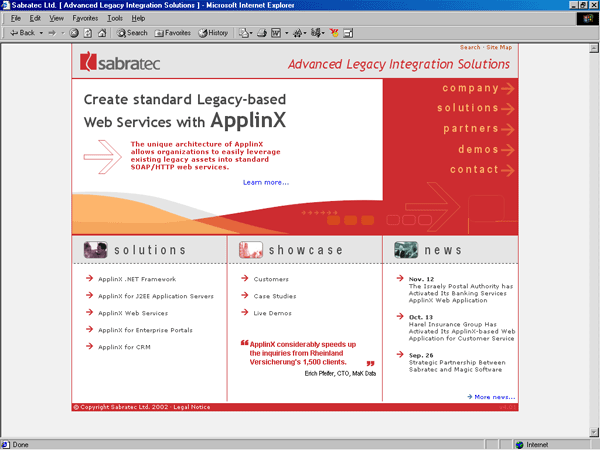Open the Favorites menu

pos(85,18)
